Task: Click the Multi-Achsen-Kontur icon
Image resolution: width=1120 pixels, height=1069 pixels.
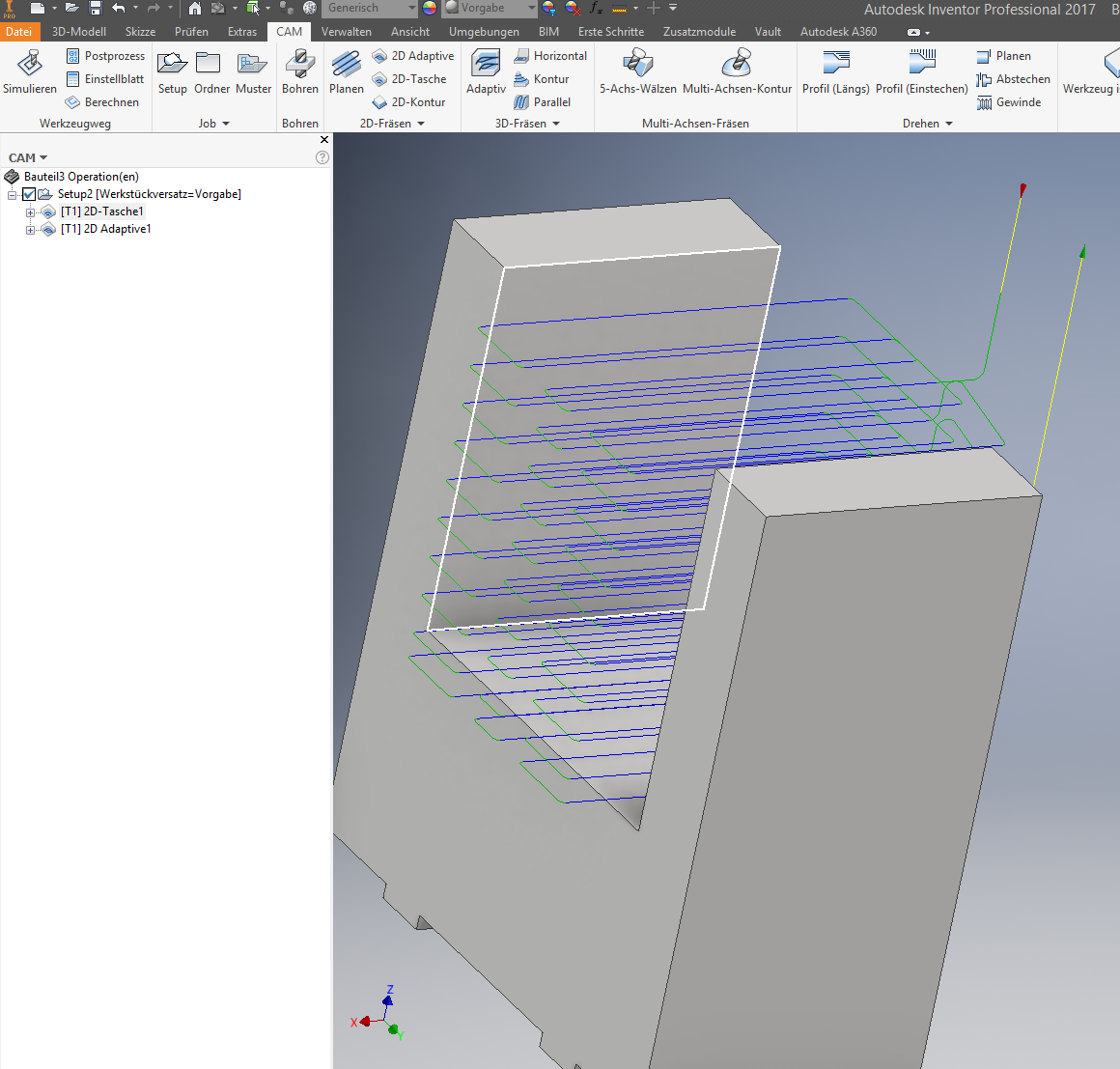Action: [737, 63]
